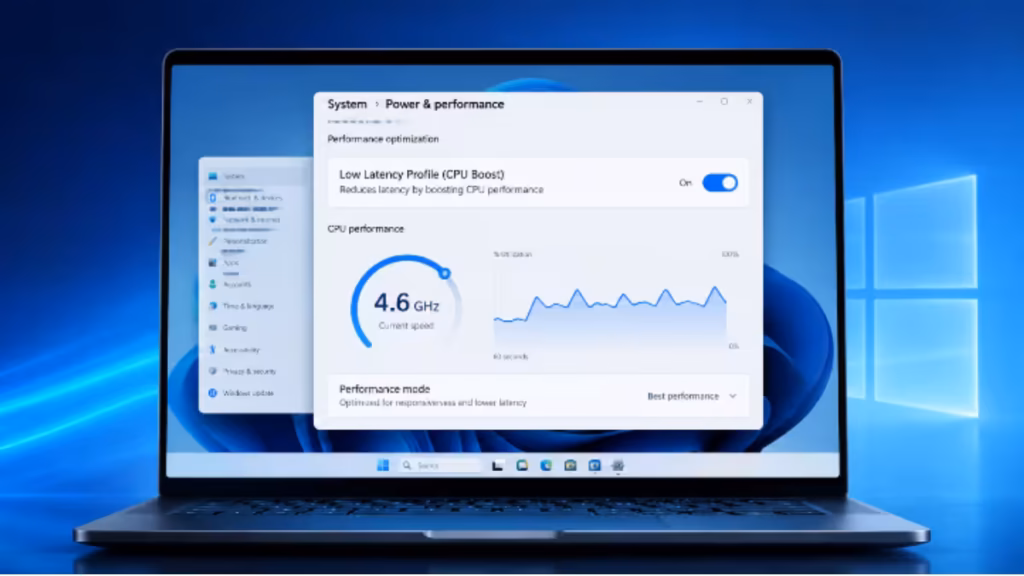
Task: Launch Microsoft Edge from the taskbar
Action: coord(546,465)
